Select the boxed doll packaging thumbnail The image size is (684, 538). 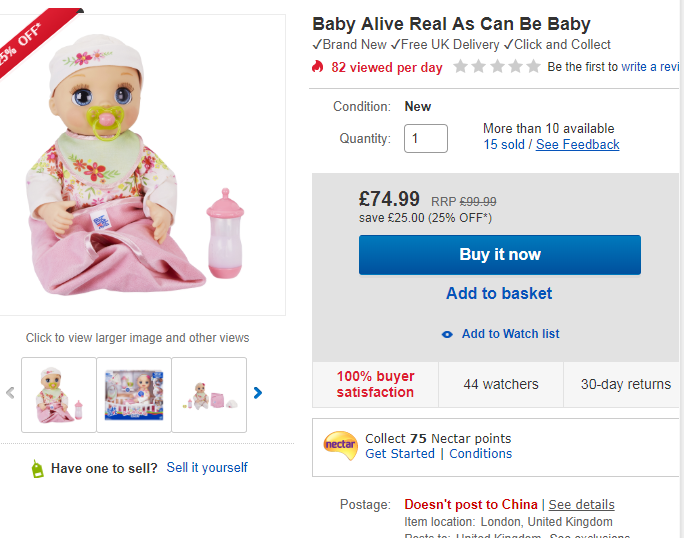134,395
